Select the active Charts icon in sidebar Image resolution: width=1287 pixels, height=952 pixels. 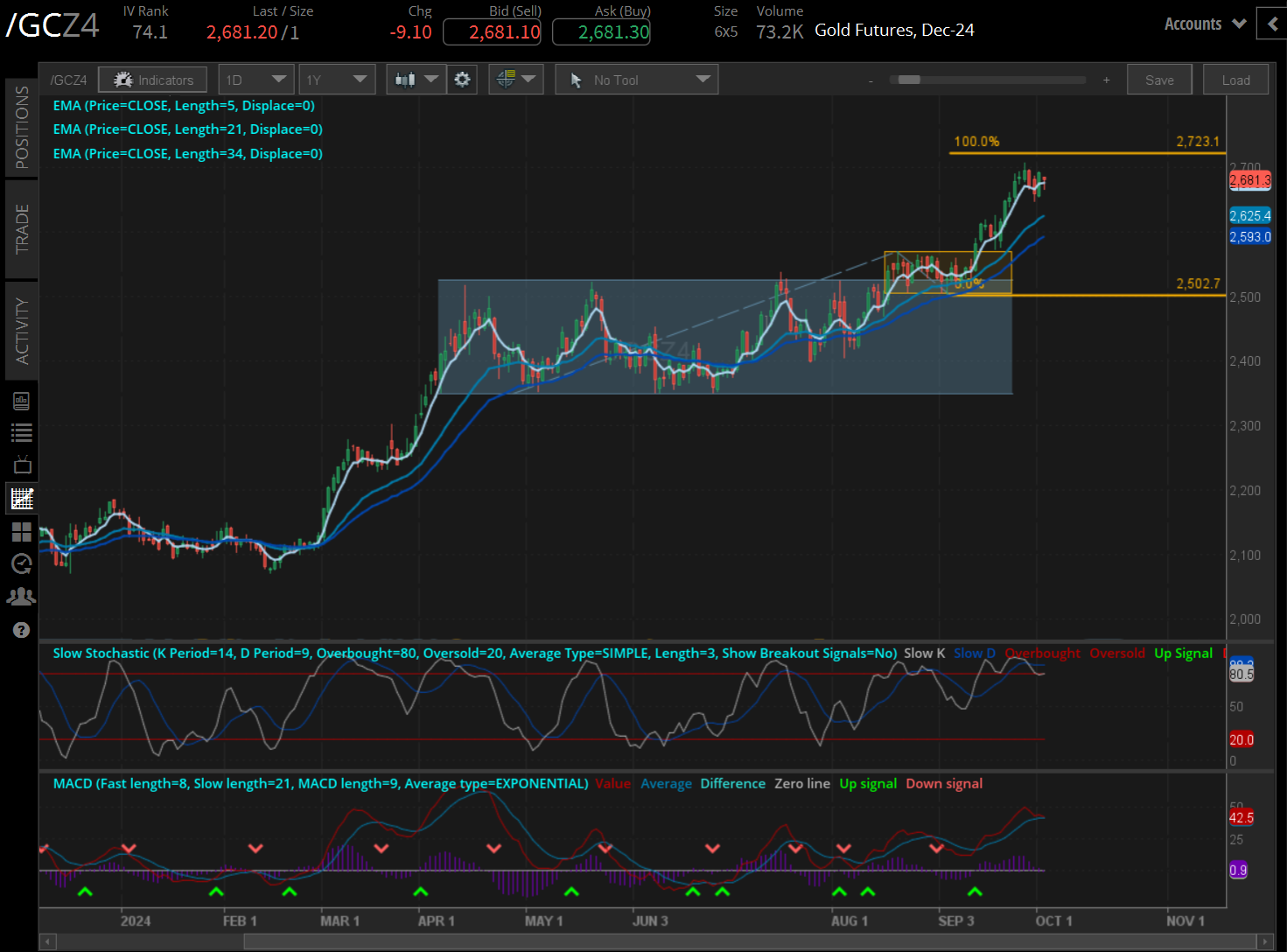(21, 498)
